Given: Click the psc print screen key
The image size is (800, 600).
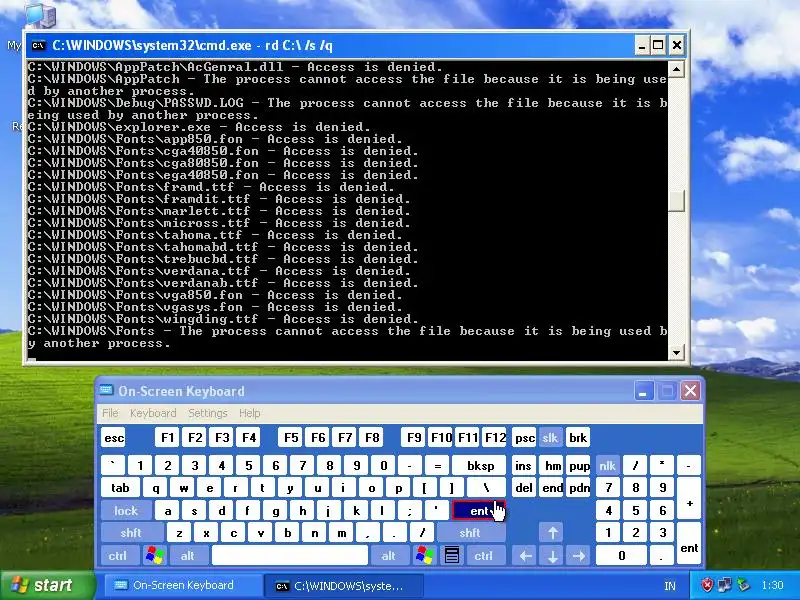Looking at the screenshot, I should coord(524,438).
